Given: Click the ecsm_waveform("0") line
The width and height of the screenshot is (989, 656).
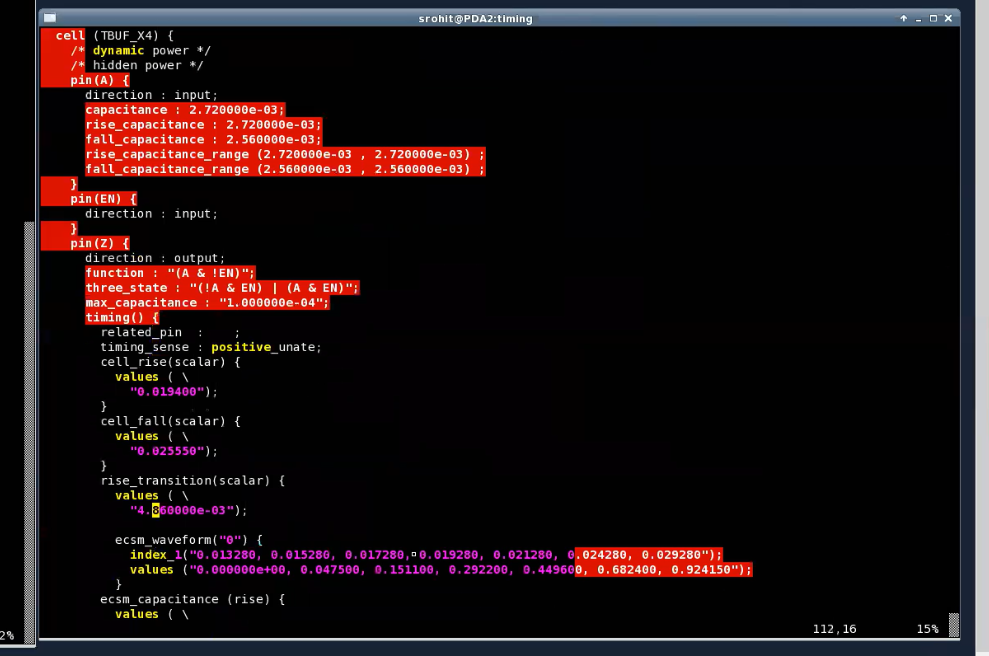Looking at the screenshot, I should pyautogui.click(x=189, y=540).
